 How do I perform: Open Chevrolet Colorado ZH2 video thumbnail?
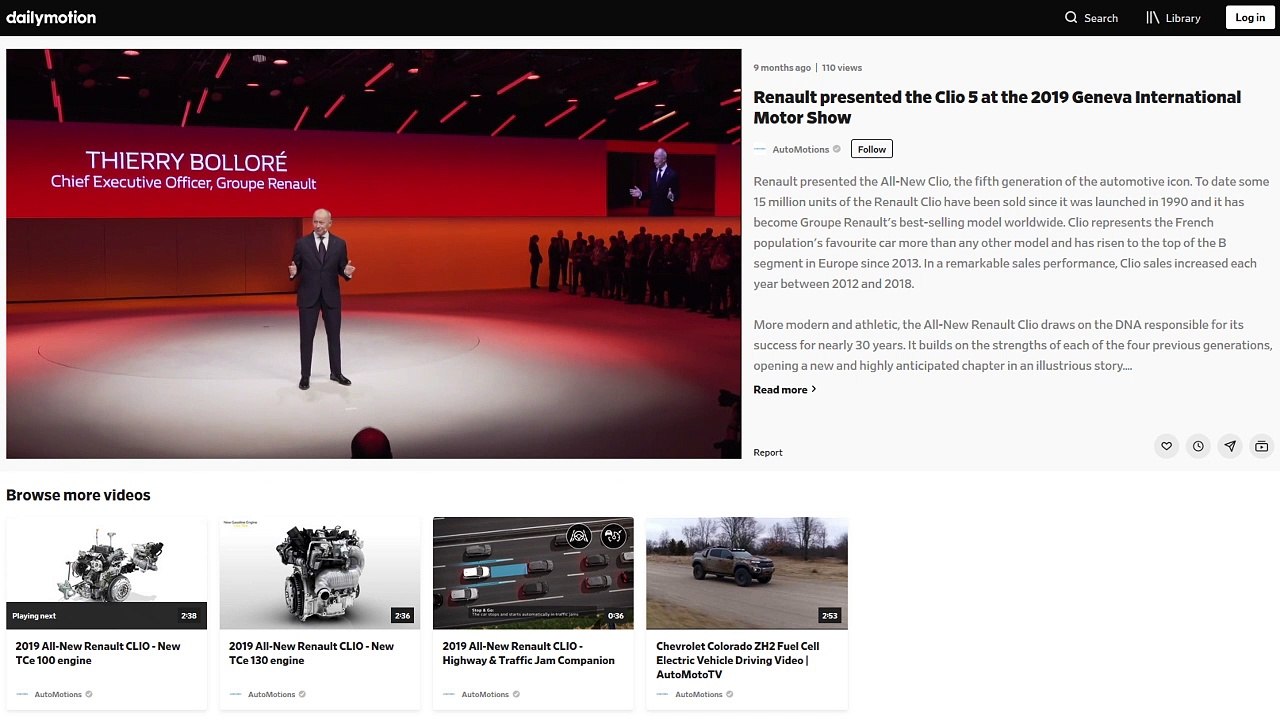pos(747,573)
